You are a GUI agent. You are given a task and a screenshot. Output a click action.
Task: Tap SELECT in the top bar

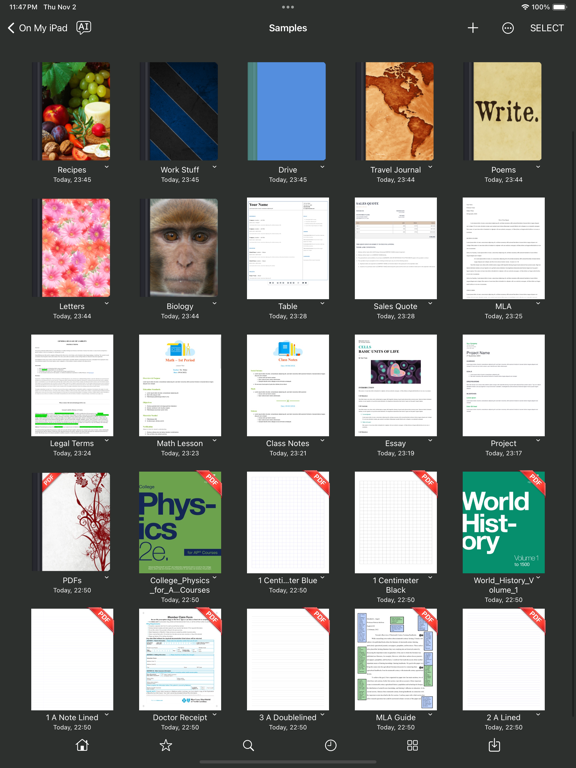(547, 28)
